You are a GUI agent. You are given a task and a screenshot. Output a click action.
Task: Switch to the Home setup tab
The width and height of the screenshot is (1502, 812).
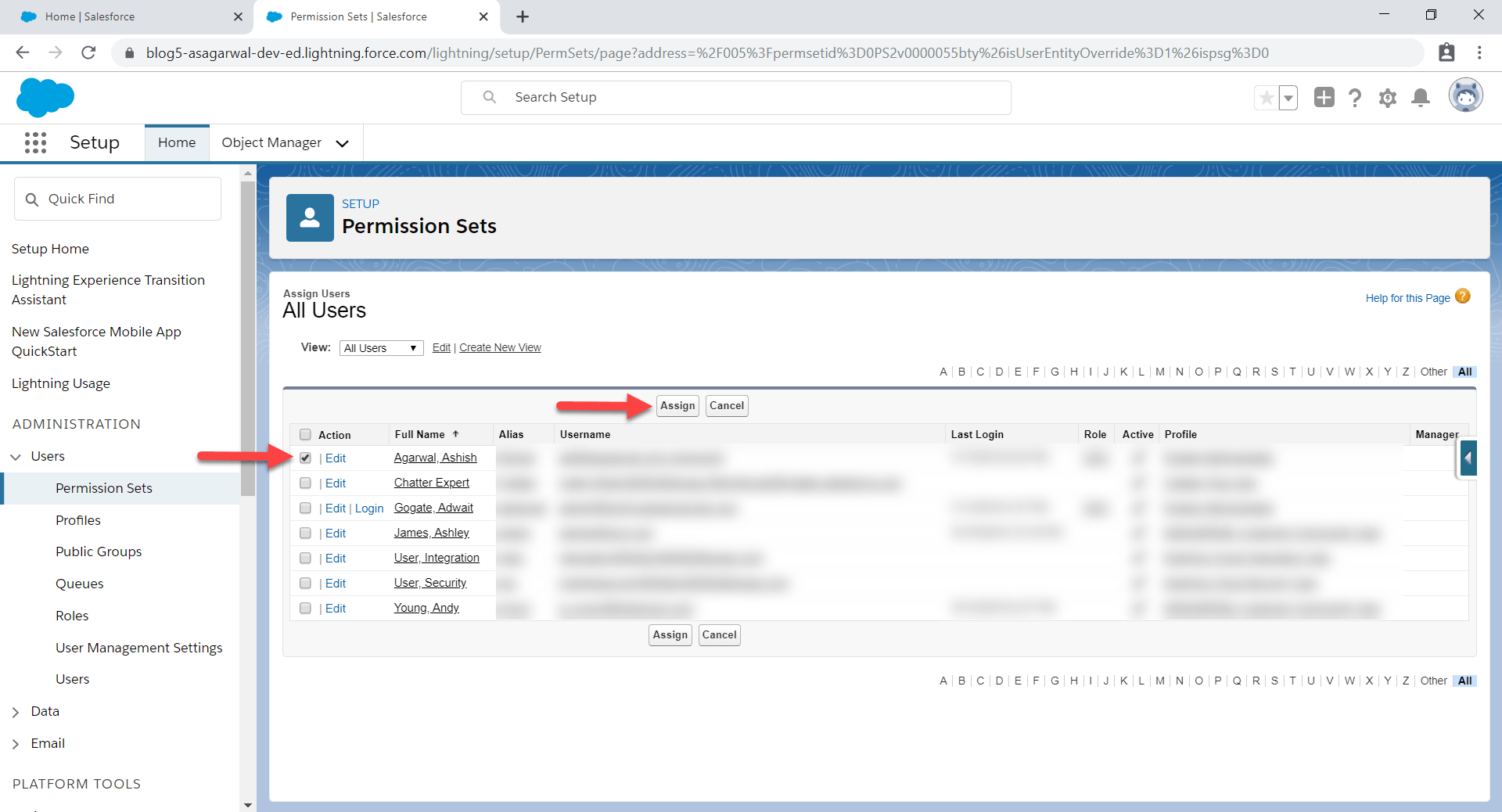point(177,142)
